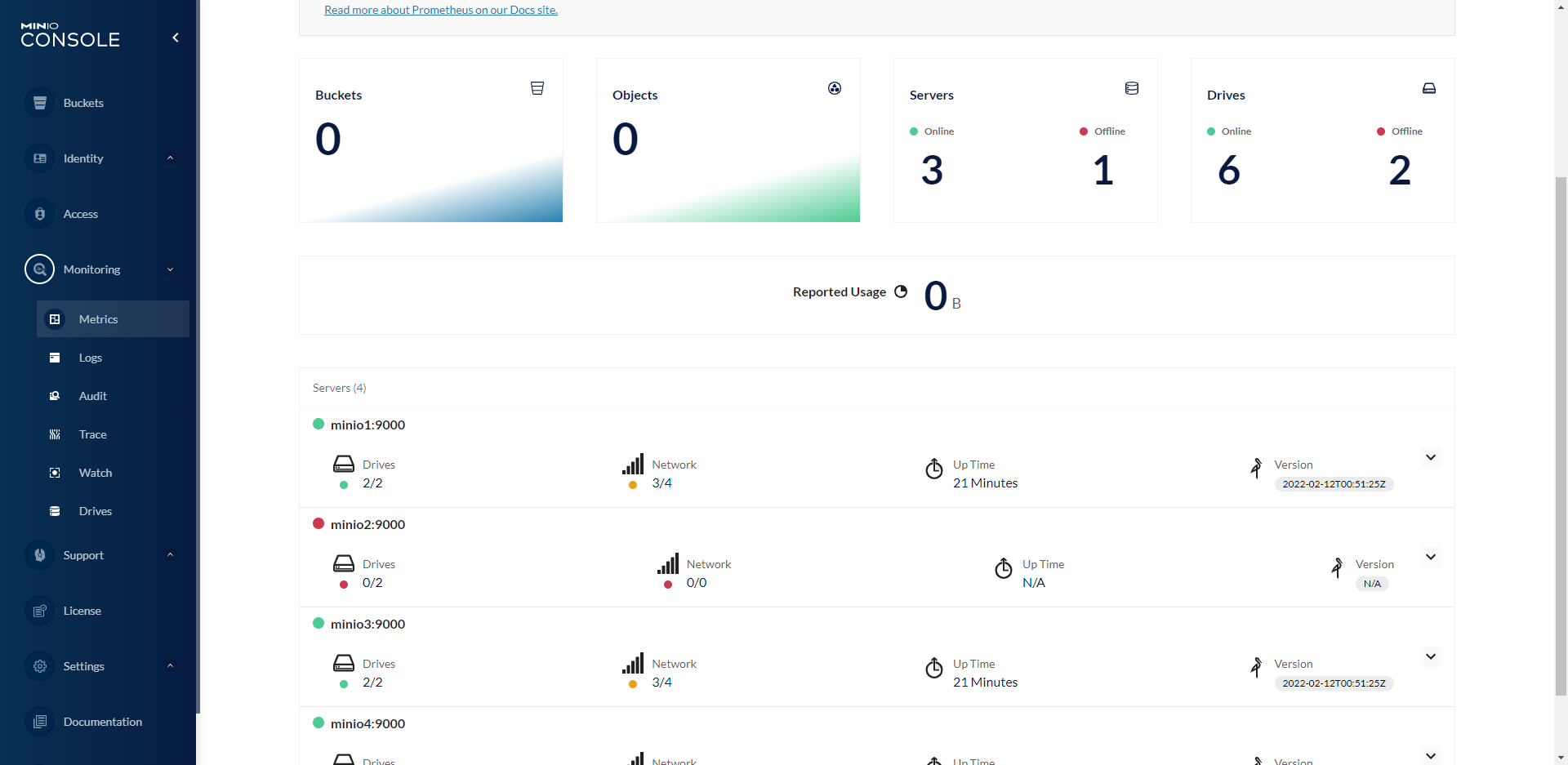This screenshot has width=1568, height=765.
Task: Click the Drives icon in sidebar
Action: tap(55, 511)
